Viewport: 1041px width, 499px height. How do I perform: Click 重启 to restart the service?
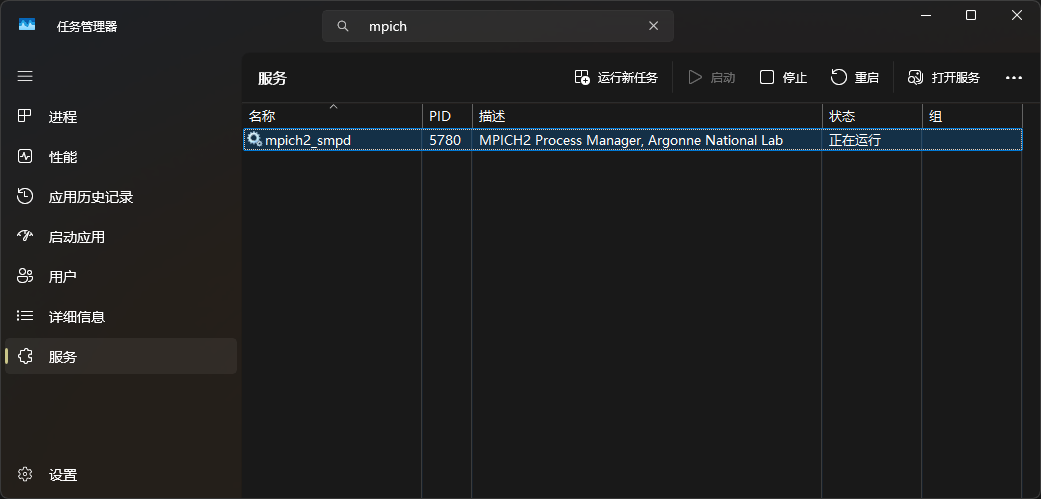coord(855,78)
